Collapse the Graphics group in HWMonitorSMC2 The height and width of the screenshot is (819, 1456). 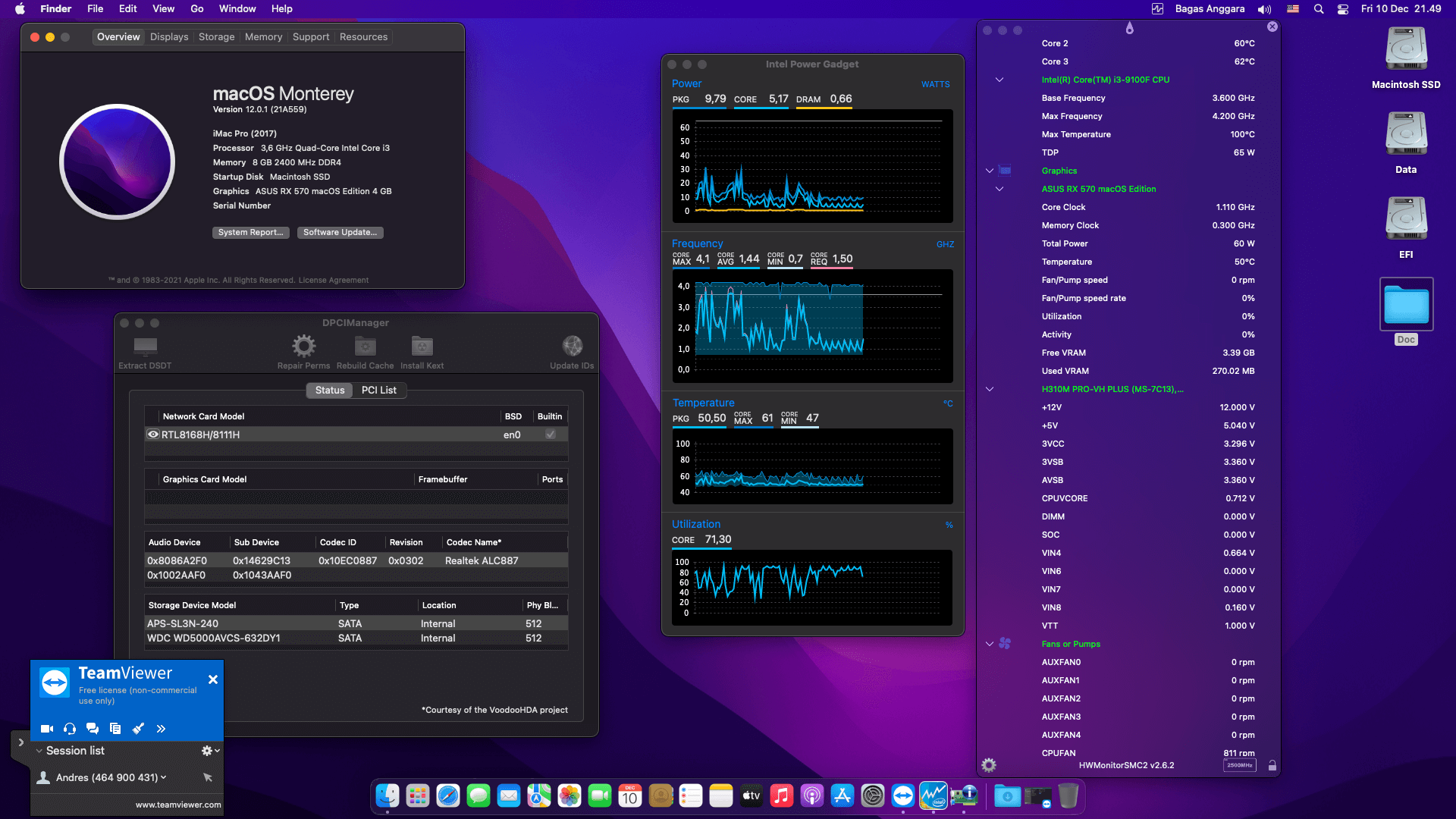tap(990, 171)
